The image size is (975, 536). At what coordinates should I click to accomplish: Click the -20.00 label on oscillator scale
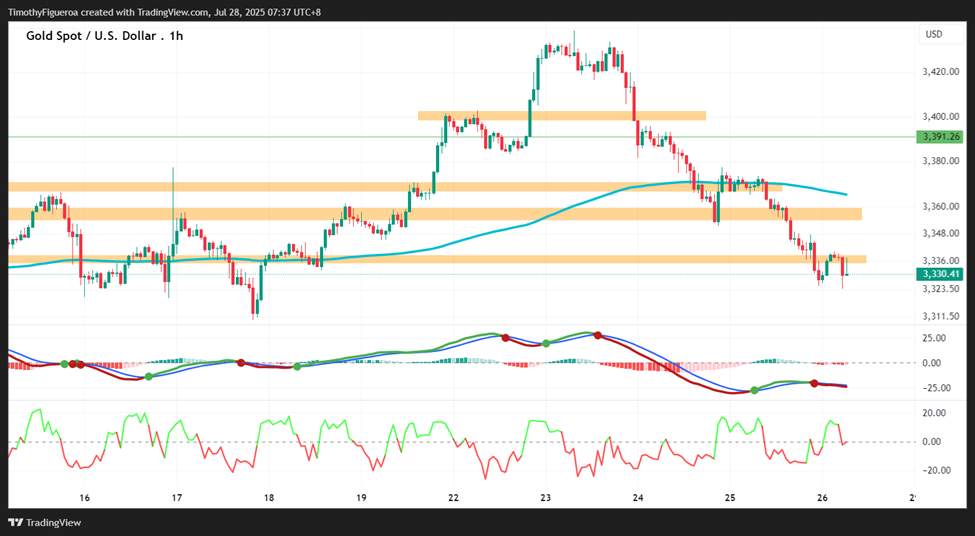[x=934, y=471]
